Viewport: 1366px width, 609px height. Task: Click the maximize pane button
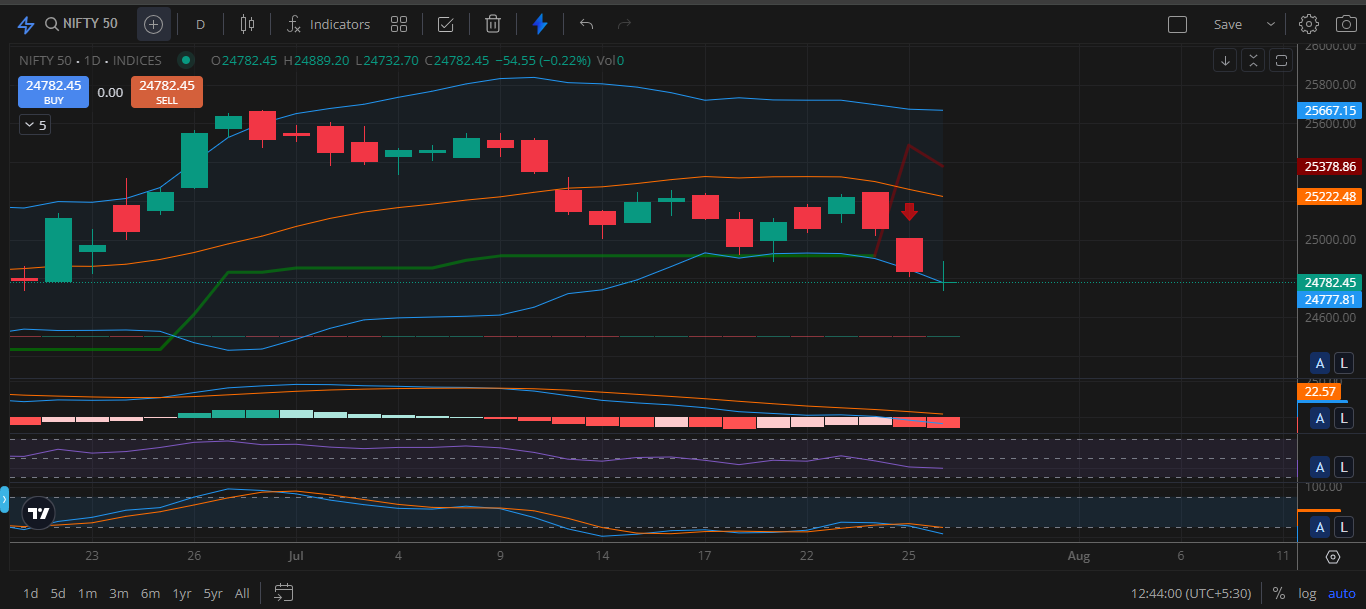(x=1281, y=61)
